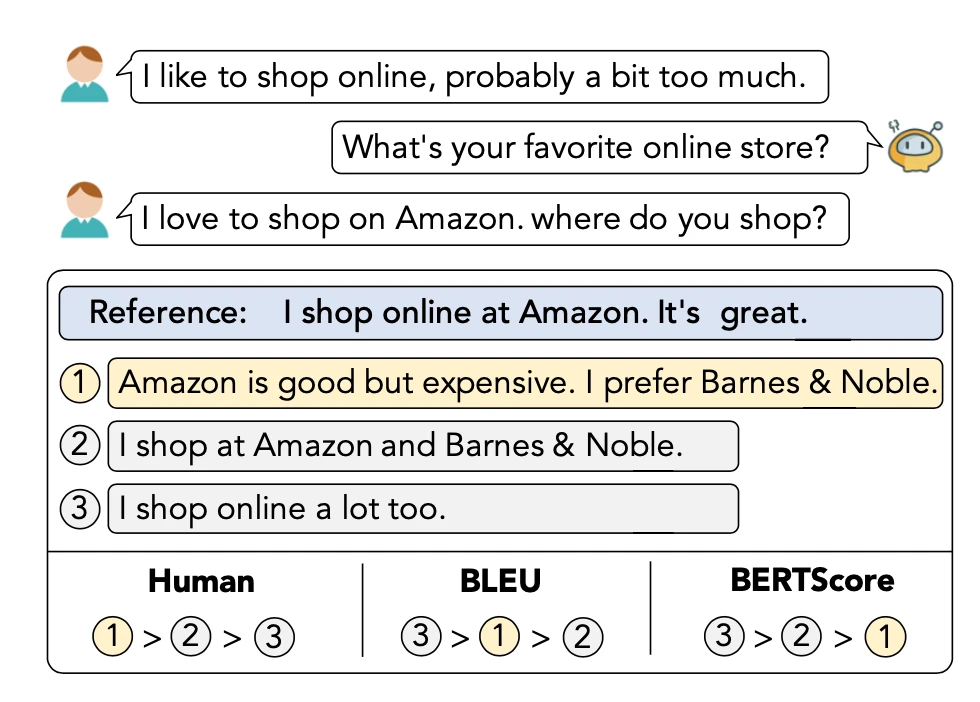Click the circled 3 under Human ranking
The height and width of the screenshot is (702, 980).
coord(274,637)
